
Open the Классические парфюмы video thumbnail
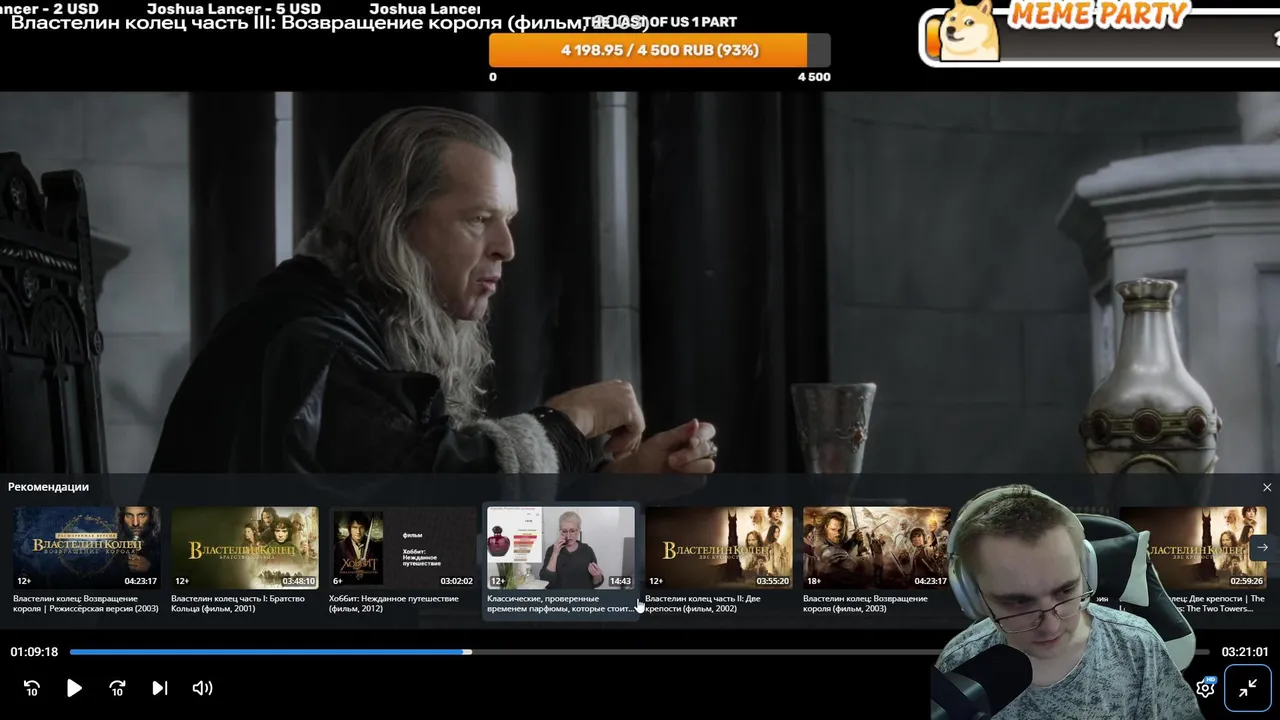[561, 547]
